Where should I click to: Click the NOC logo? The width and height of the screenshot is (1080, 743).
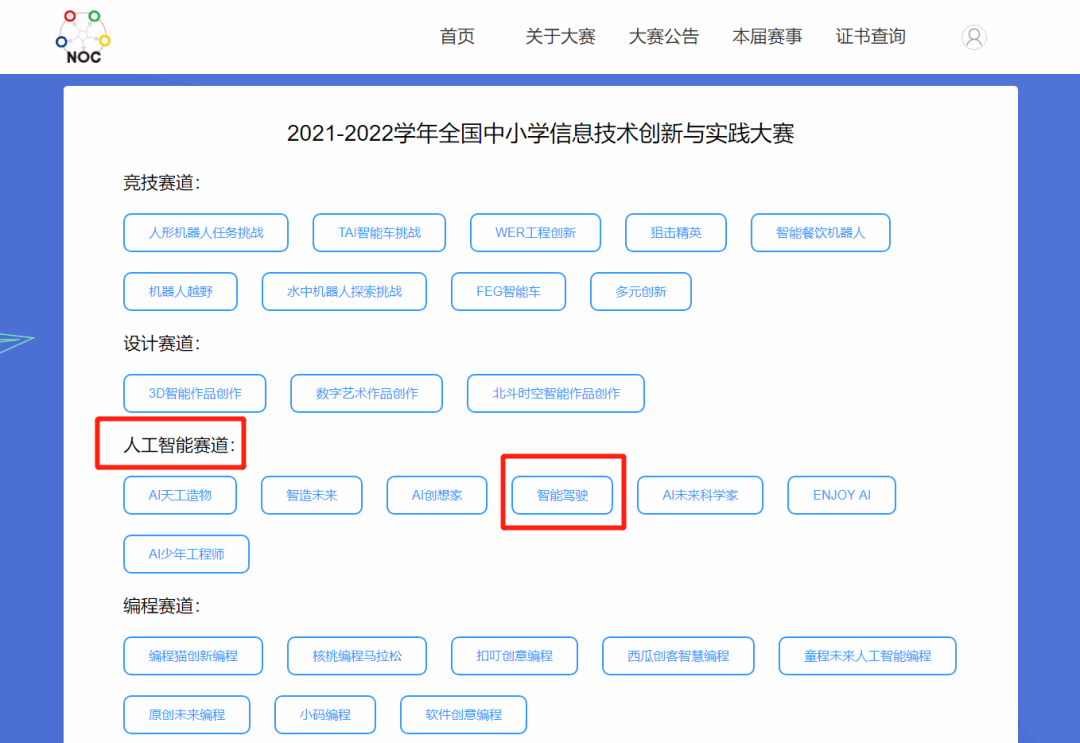tap(82, 37)
